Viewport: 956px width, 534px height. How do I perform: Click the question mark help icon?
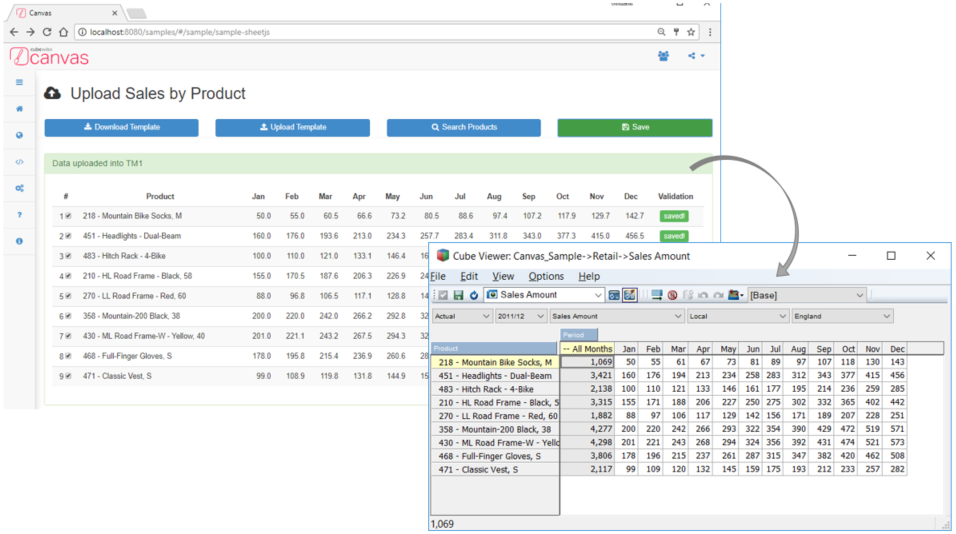(19, 215)
